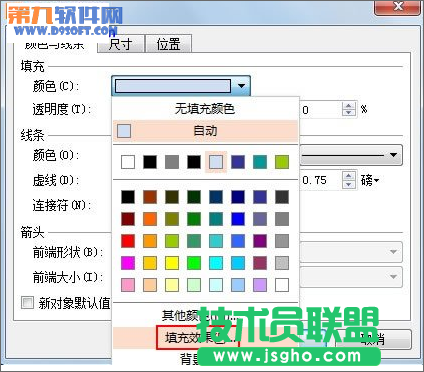Viewport: 424px width, 372px height.
Task: Select the pale green swatch in bottom row
Action: 194,285
